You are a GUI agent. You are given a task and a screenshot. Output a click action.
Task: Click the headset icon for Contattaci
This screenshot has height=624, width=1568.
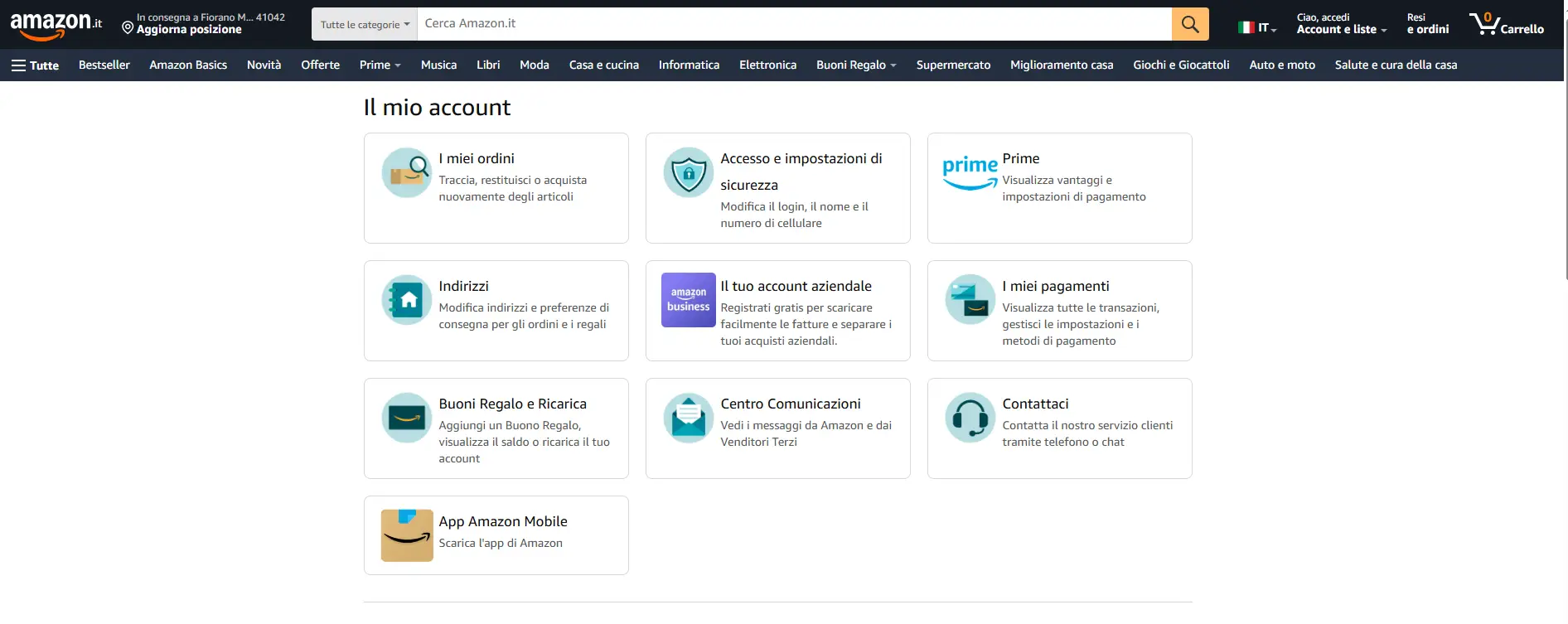970,418
